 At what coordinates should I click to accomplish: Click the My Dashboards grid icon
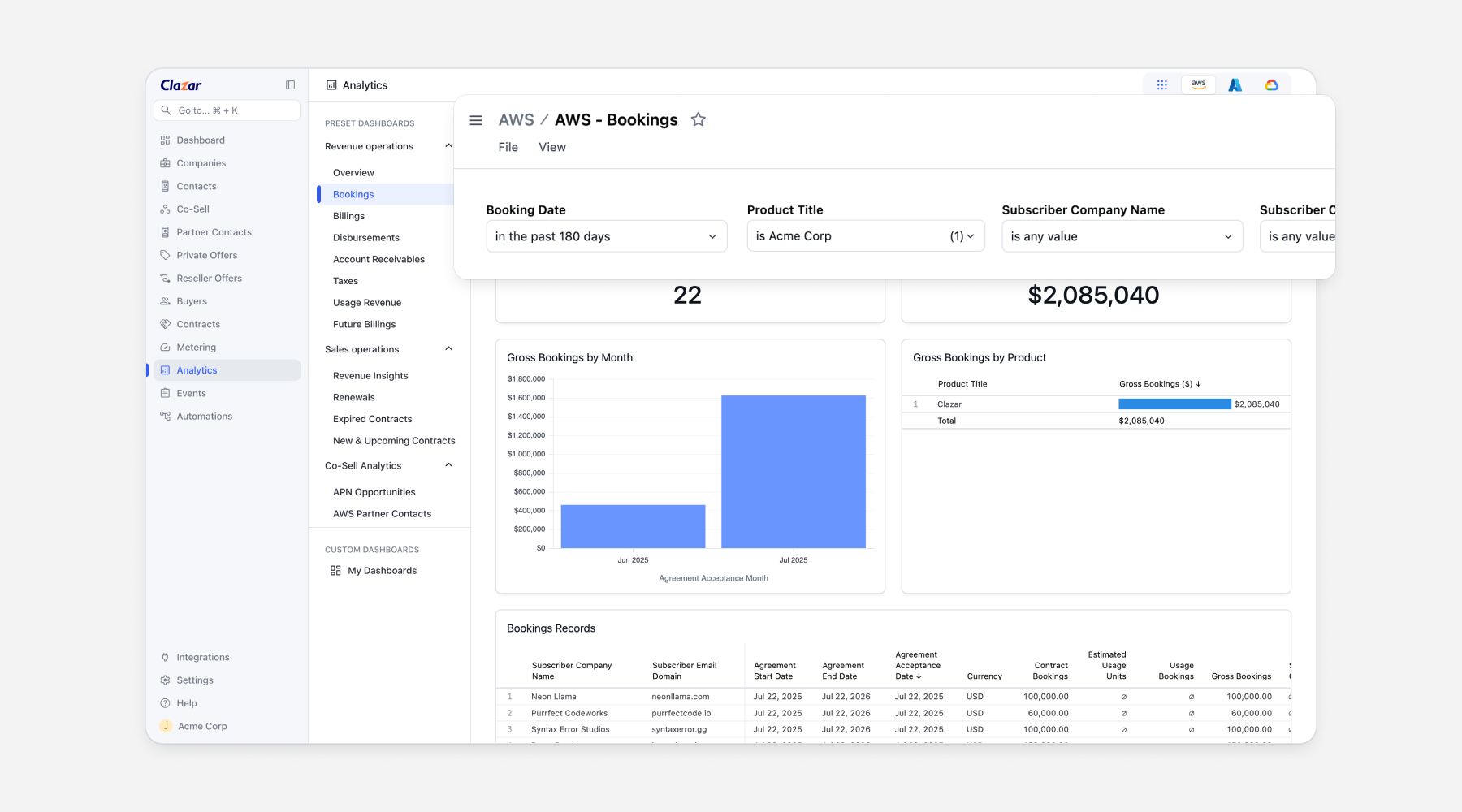pos(335,571)
